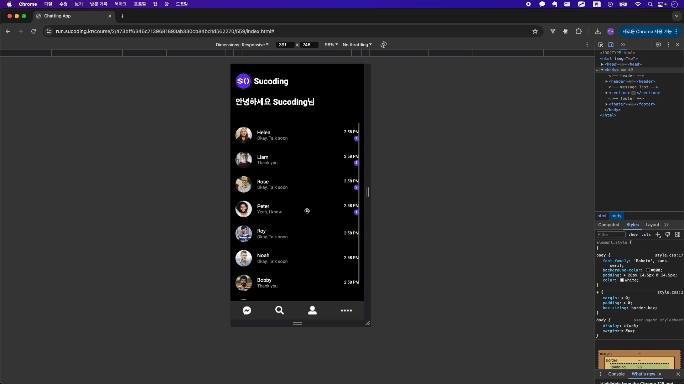The width and height of the screenshot is (684, 384).
Task: Toggle the element state (:hov) option
Action: pos(633,235)
